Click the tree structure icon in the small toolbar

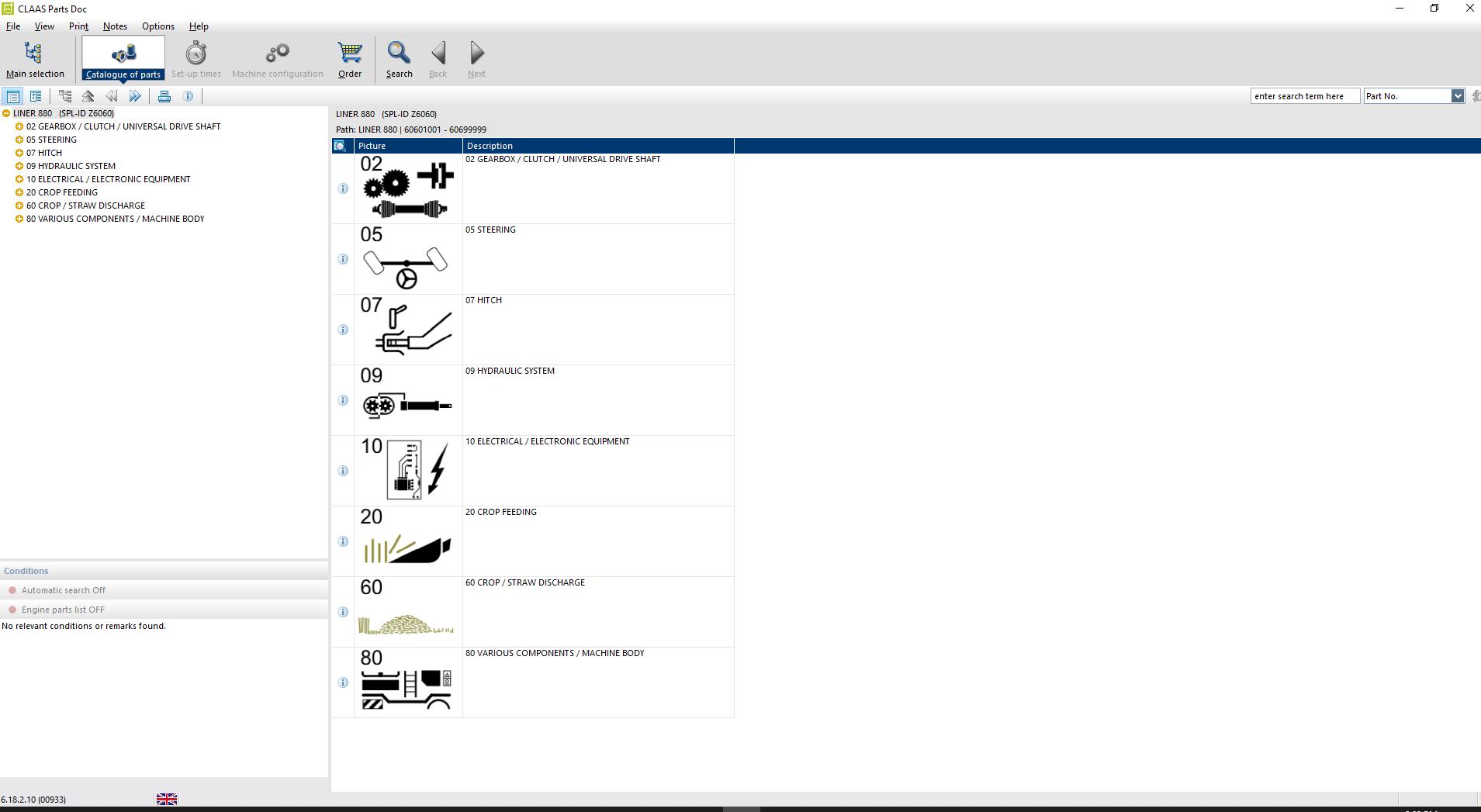click(x=65, y=96)
